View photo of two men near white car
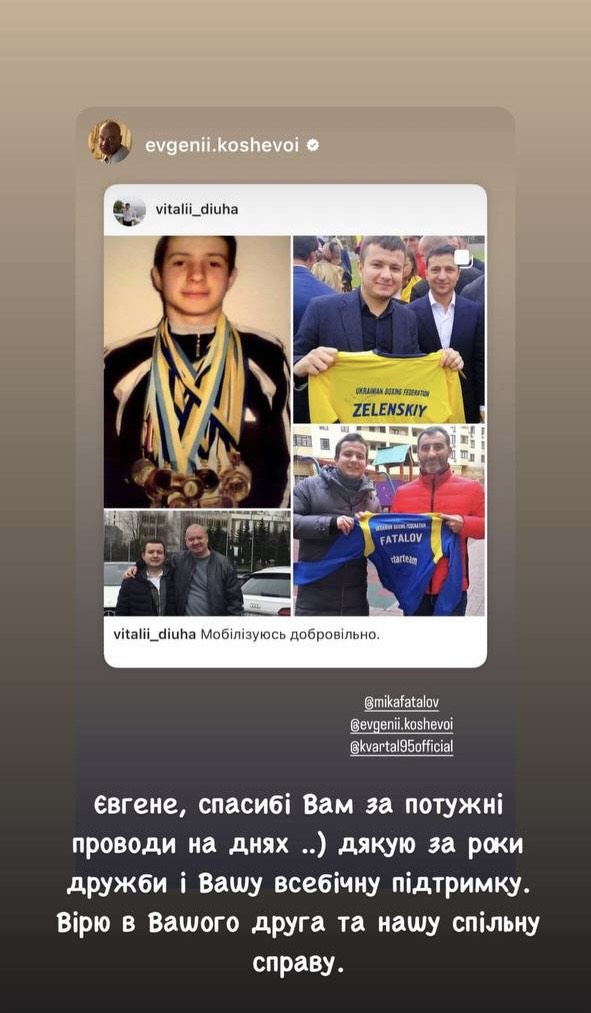Screen dimensions: 591x1013 coord(197,563)
